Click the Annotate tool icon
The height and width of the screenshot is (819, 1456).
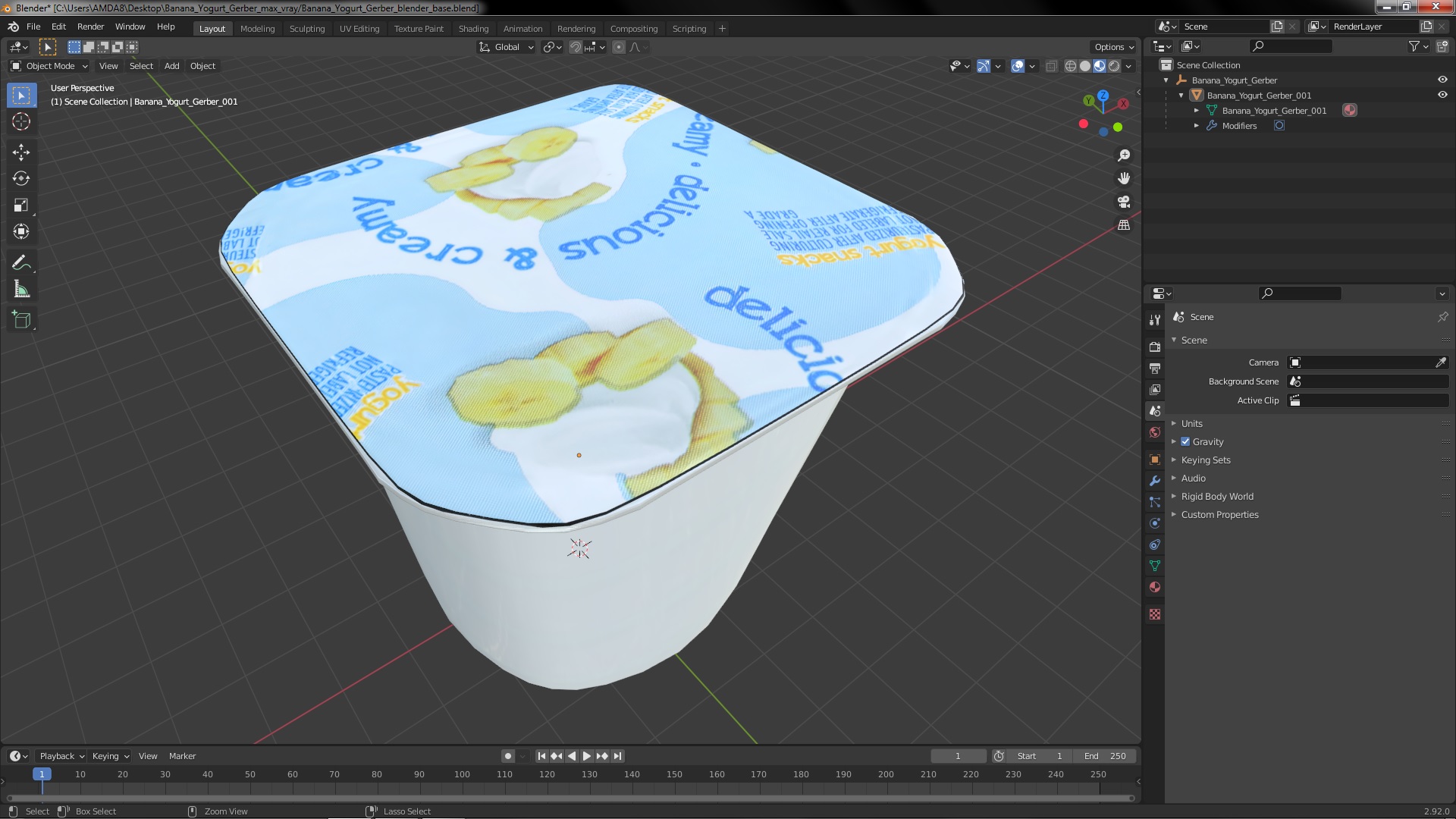[22, 261]
